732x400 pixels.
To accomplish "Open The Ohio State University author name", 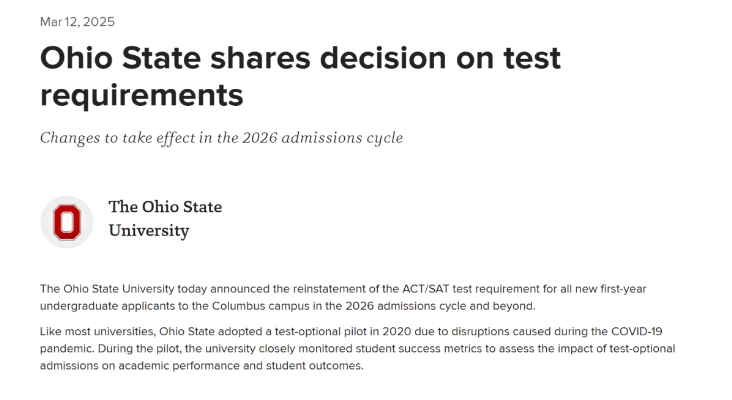I will tap(165, 218).
